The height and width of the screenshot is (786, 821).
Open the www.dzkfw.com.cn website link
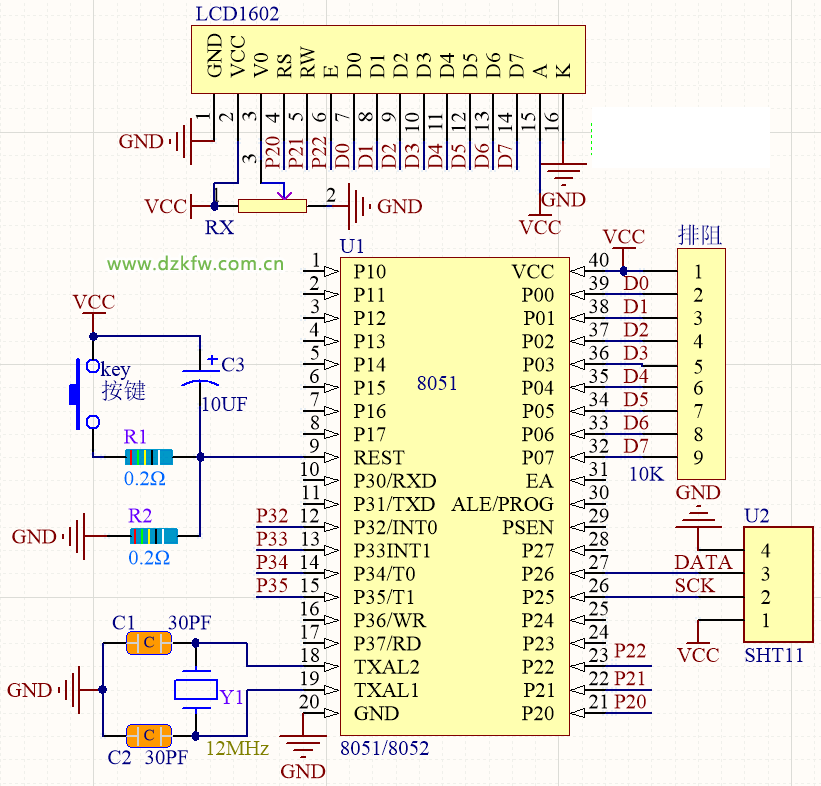(196, 264)
